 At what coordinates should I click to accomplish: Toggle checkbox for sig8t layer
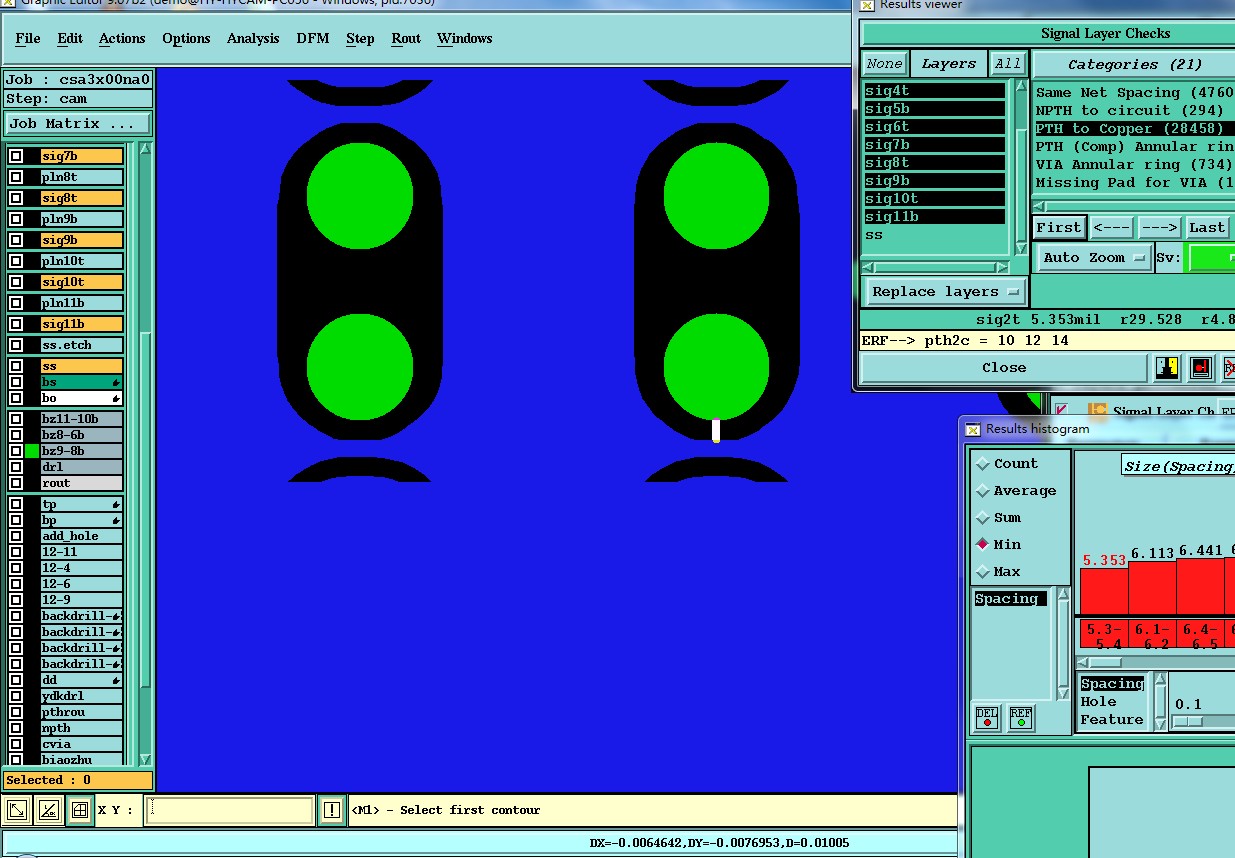(x=16, y=198)
